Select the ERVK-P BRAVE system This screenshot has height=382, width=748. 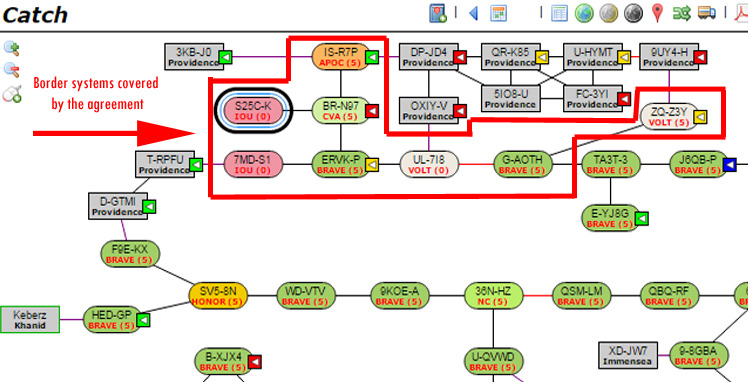(x=341, y=165)
